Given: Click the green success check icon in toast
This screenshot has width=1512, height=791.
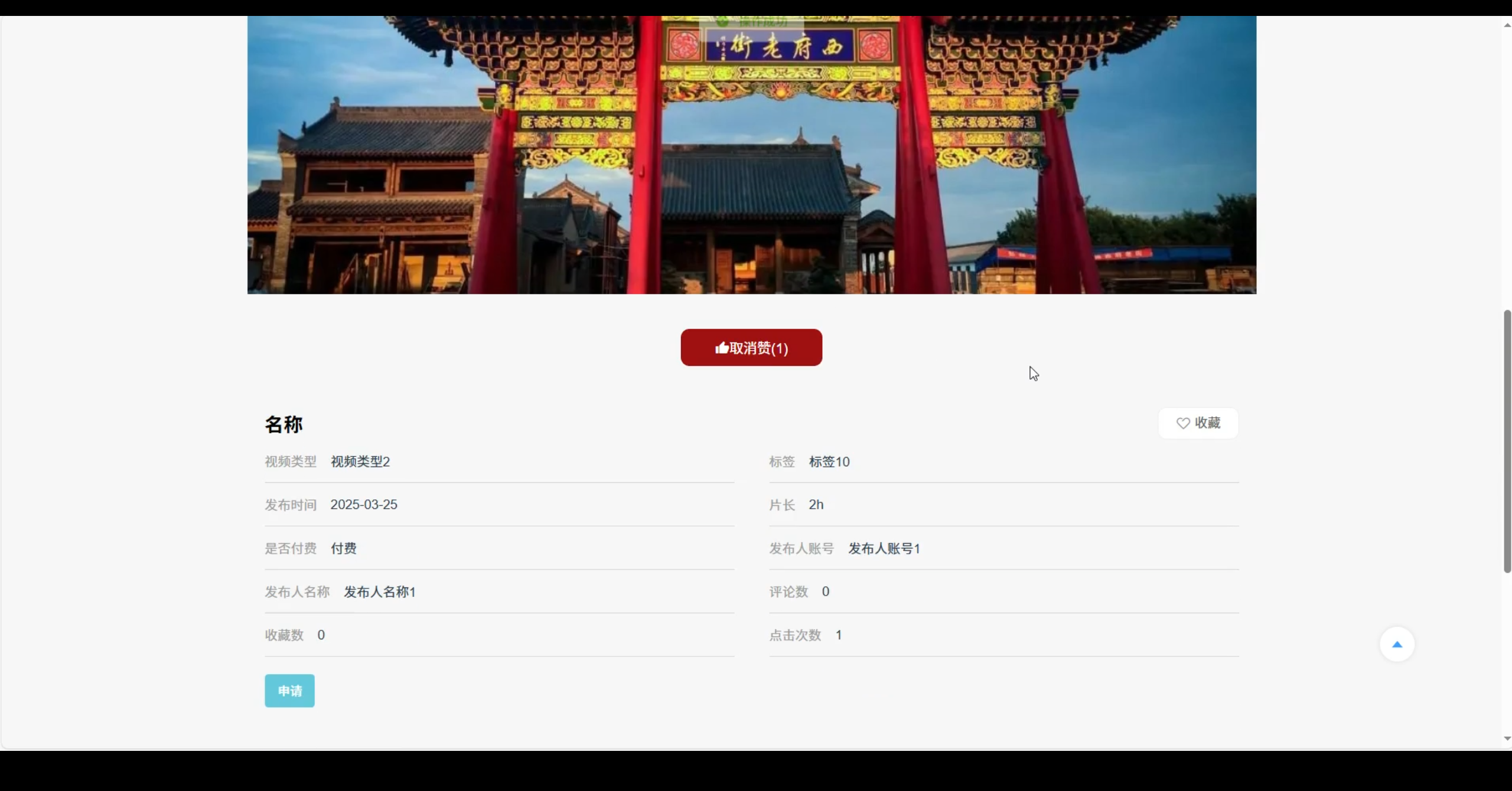Looking at the screenshot, I should [722, 22].
